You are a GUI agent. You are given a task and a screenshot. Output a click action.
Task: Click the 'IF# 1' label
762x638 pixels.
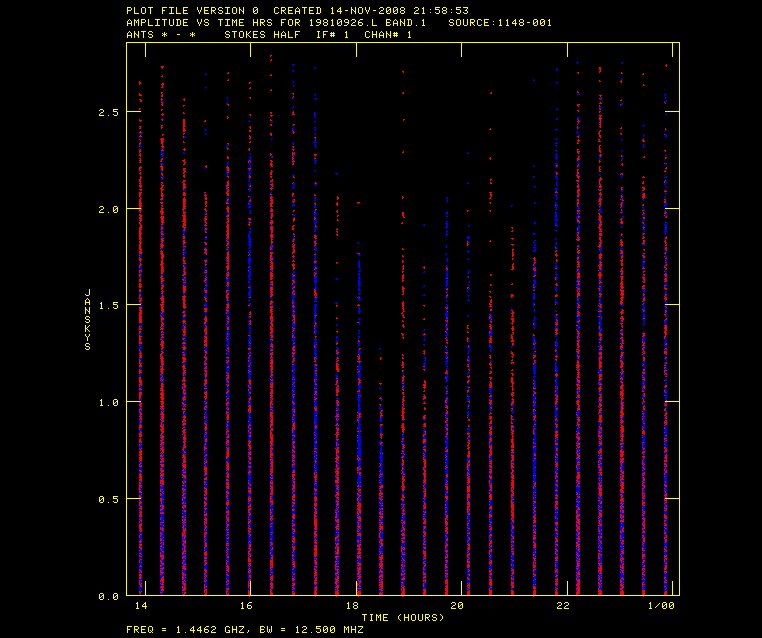333,34
